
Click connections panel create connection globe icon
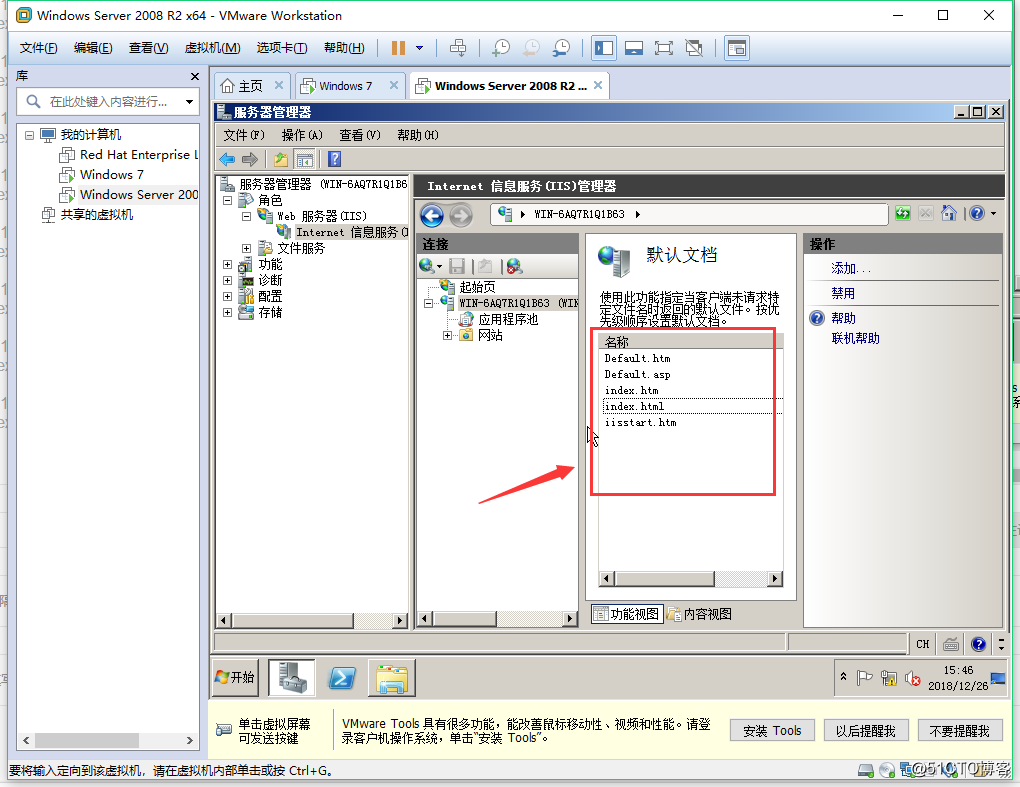click(x=431, y=266)
